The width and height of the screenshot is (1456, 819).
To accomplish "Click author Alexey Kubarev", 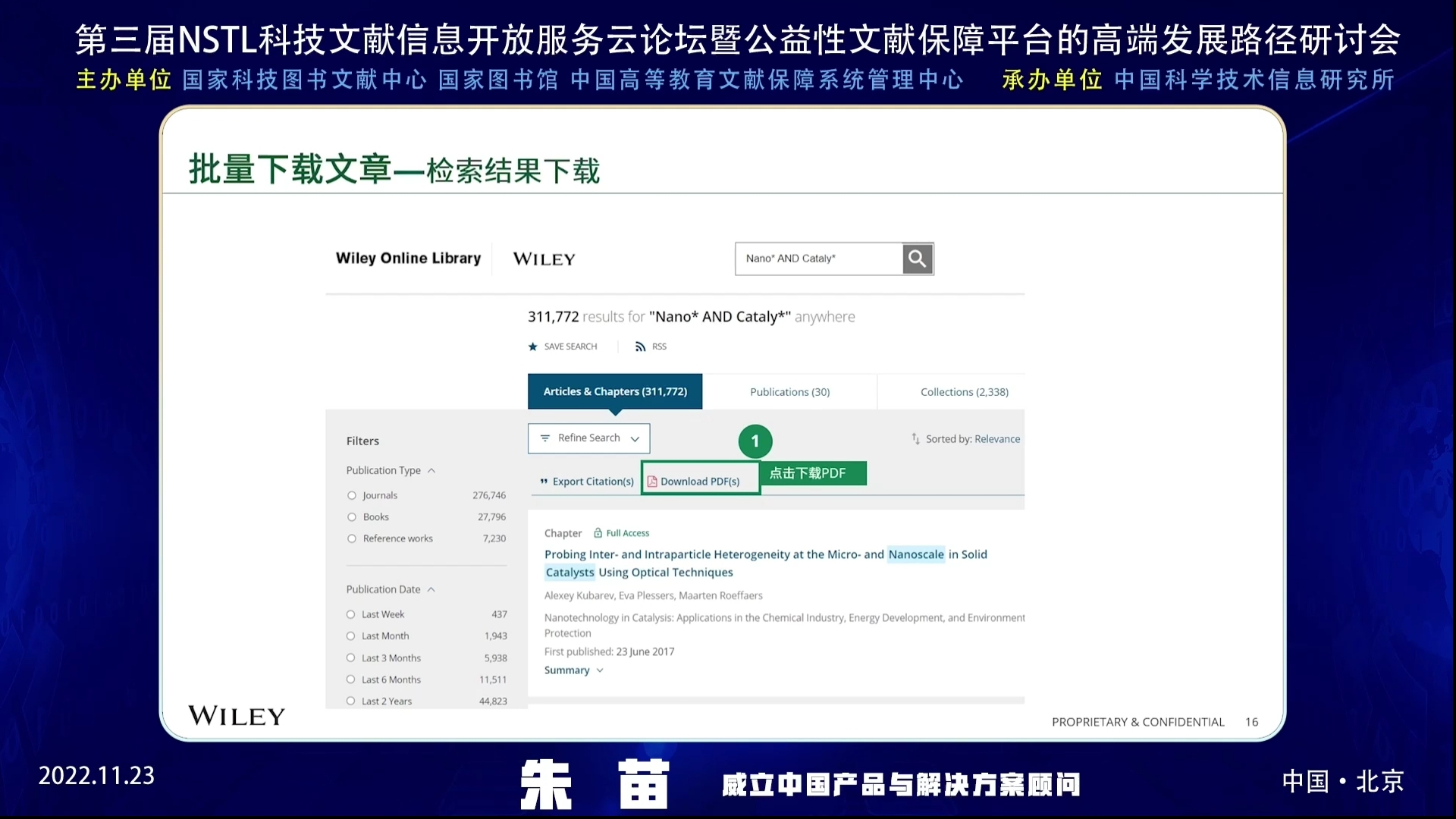I will 579,596.
